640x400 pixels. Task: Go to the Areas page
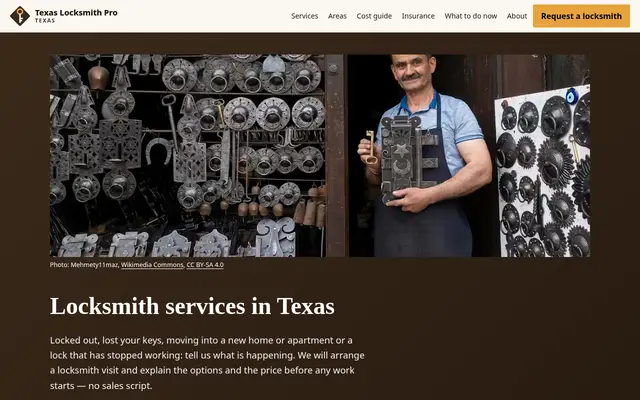tap(337, 16)
